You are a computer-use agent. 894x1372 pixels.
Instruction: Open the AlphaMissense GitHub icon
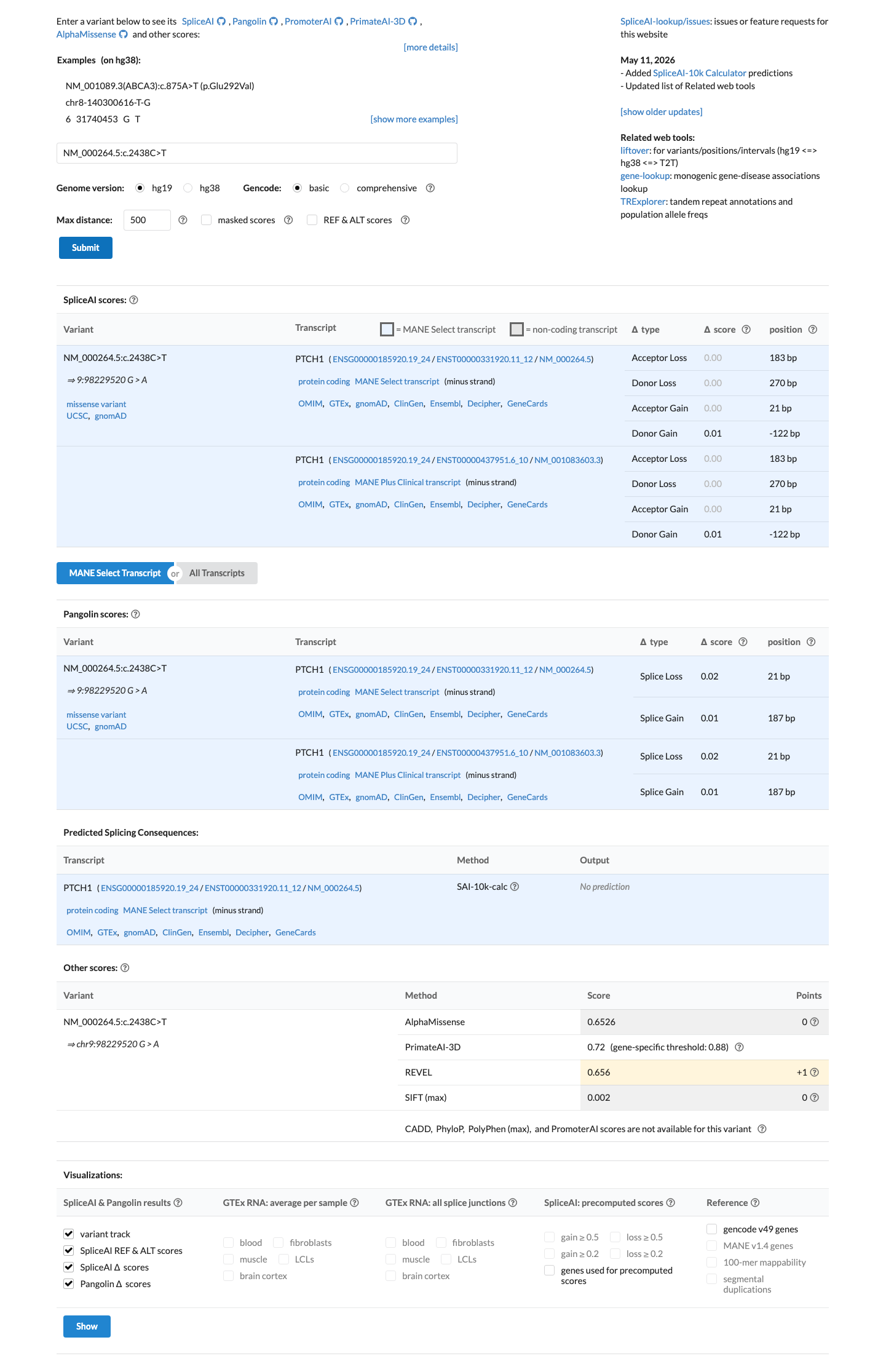[x=124, y=34]
